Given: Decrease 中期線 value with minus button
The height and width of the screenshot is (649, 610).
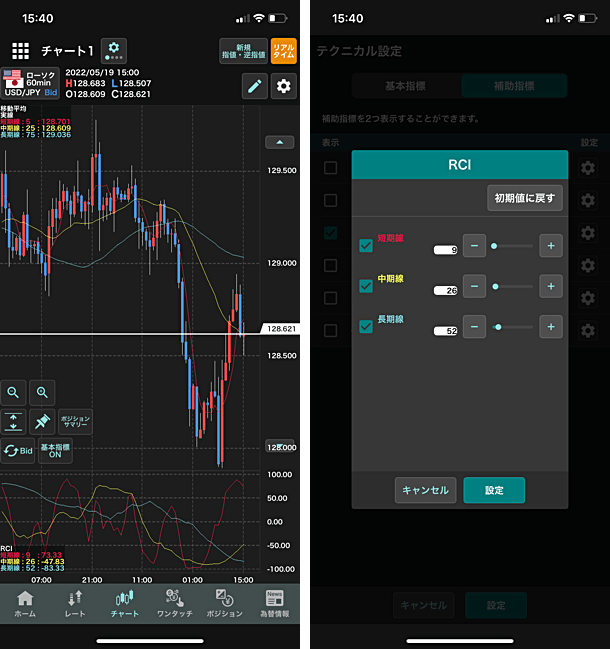Looking at the screenshot, I should [474, 286].
